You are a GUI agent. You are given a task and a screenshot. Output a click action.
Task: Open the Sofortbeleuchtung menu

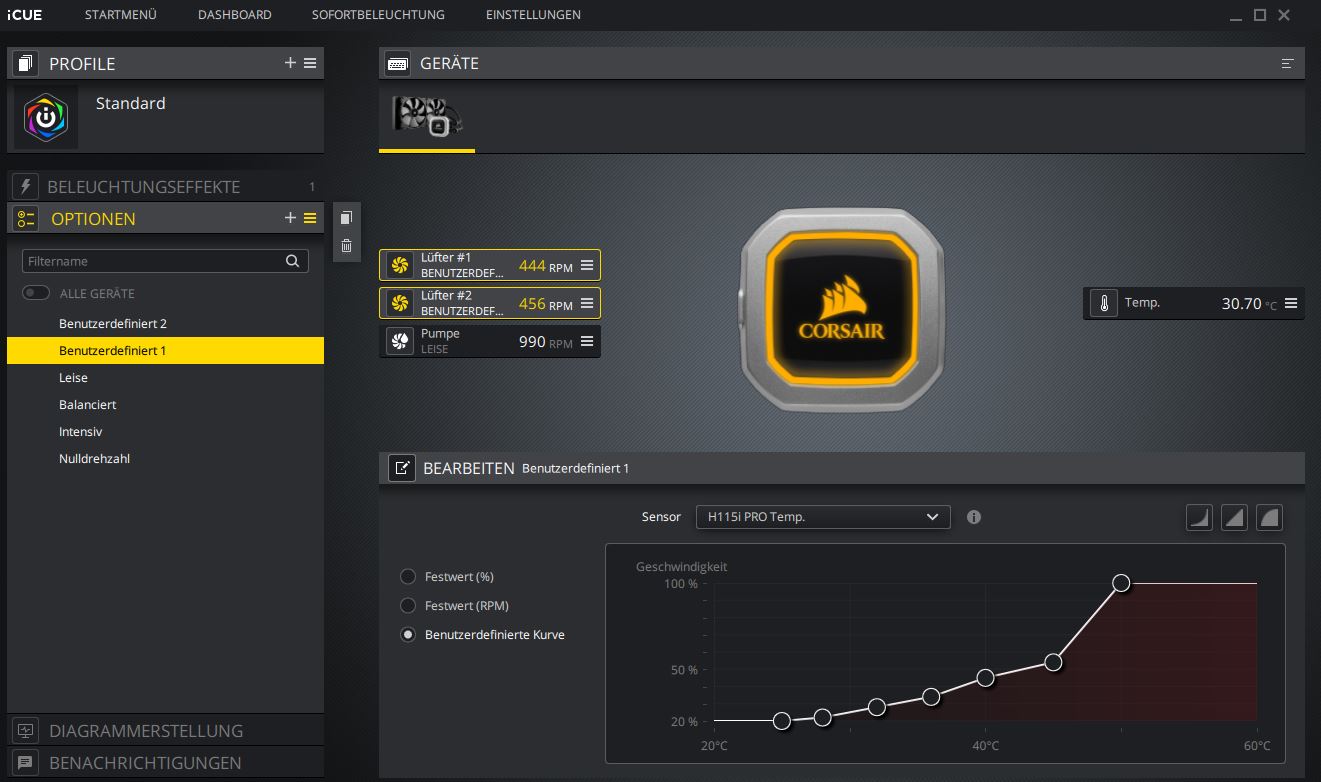pos(378,15)
